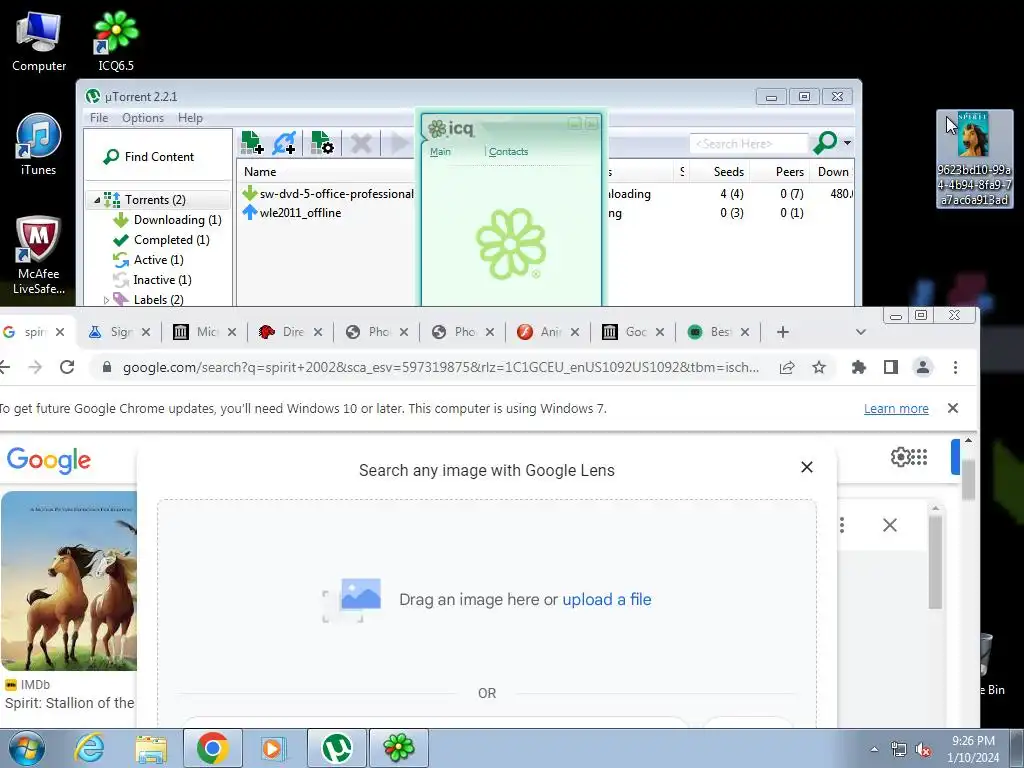Switch to the Ani Chrome tab
Image resolution: width=1024 pixels, height=768 pixels.
(547, 332)
